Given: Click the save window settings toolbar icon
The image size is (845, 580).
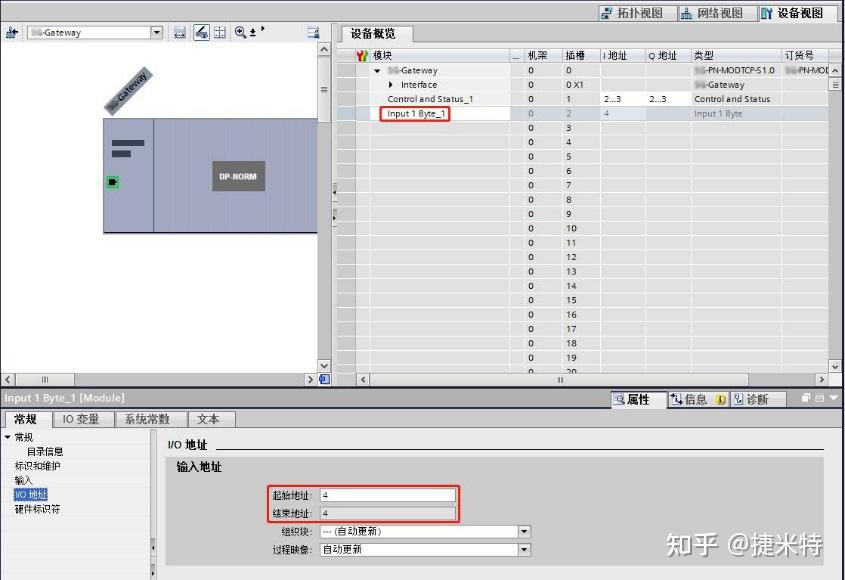Looking at the screenshot, I should [313, 32].
